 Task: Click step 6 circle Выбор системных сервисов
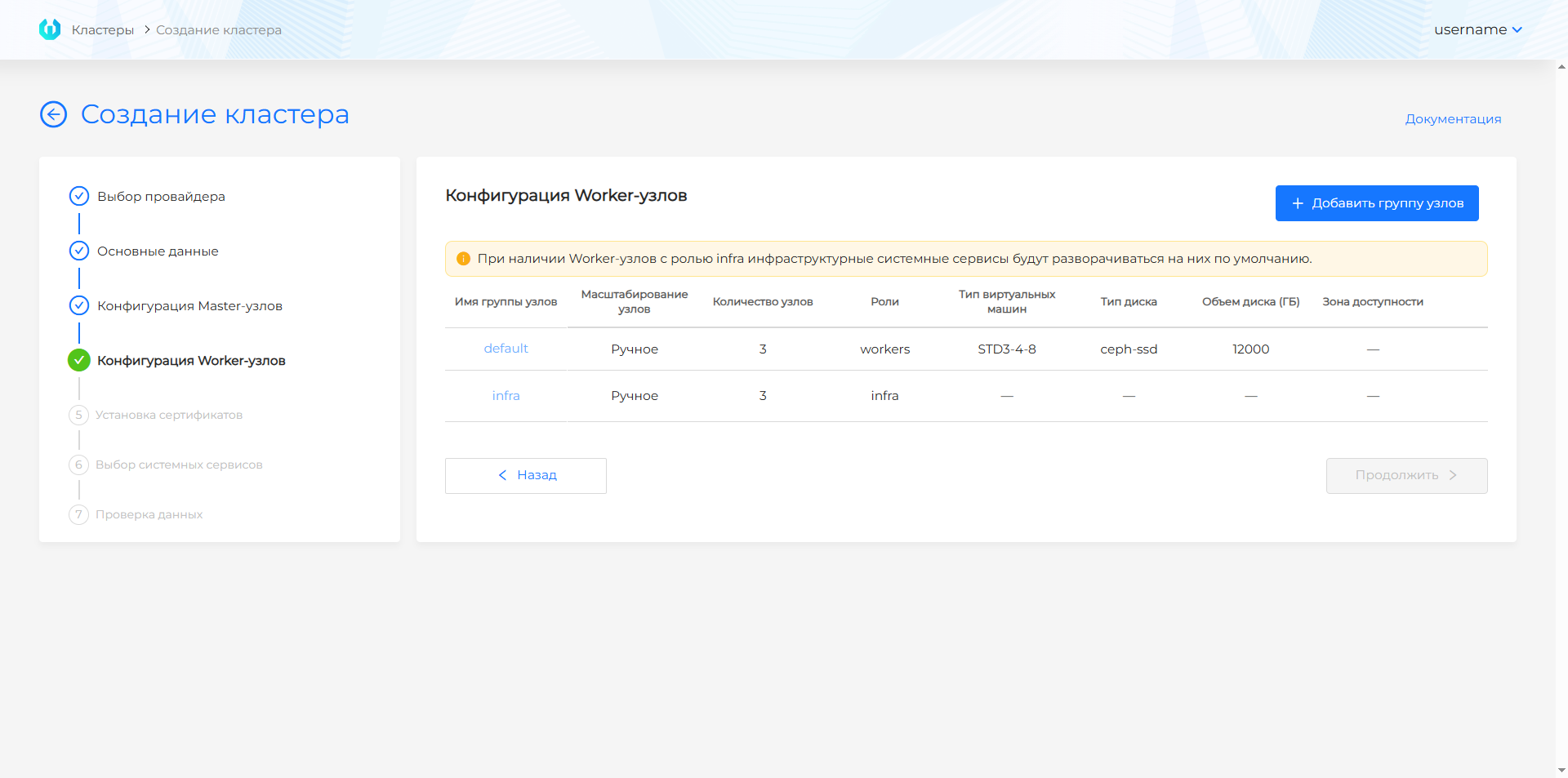point(78,465)
